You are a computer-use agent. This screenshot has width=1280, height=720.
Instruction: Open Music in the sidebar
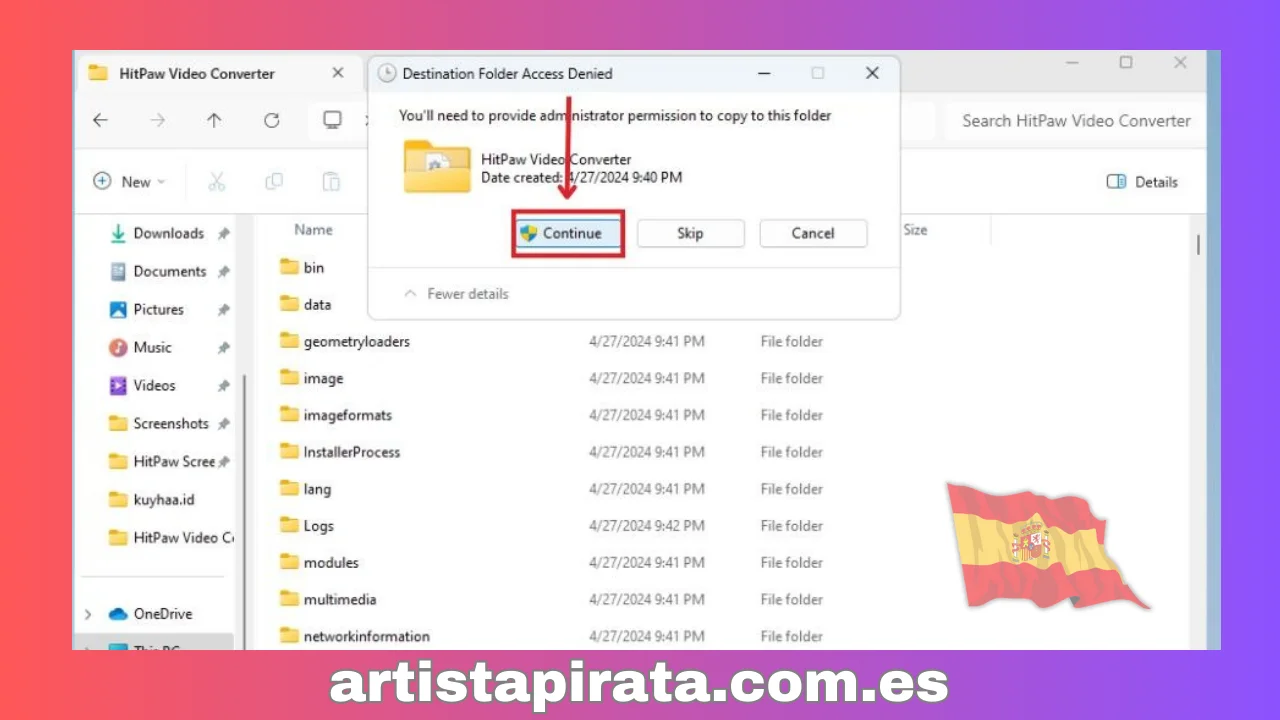coord(152,347)
